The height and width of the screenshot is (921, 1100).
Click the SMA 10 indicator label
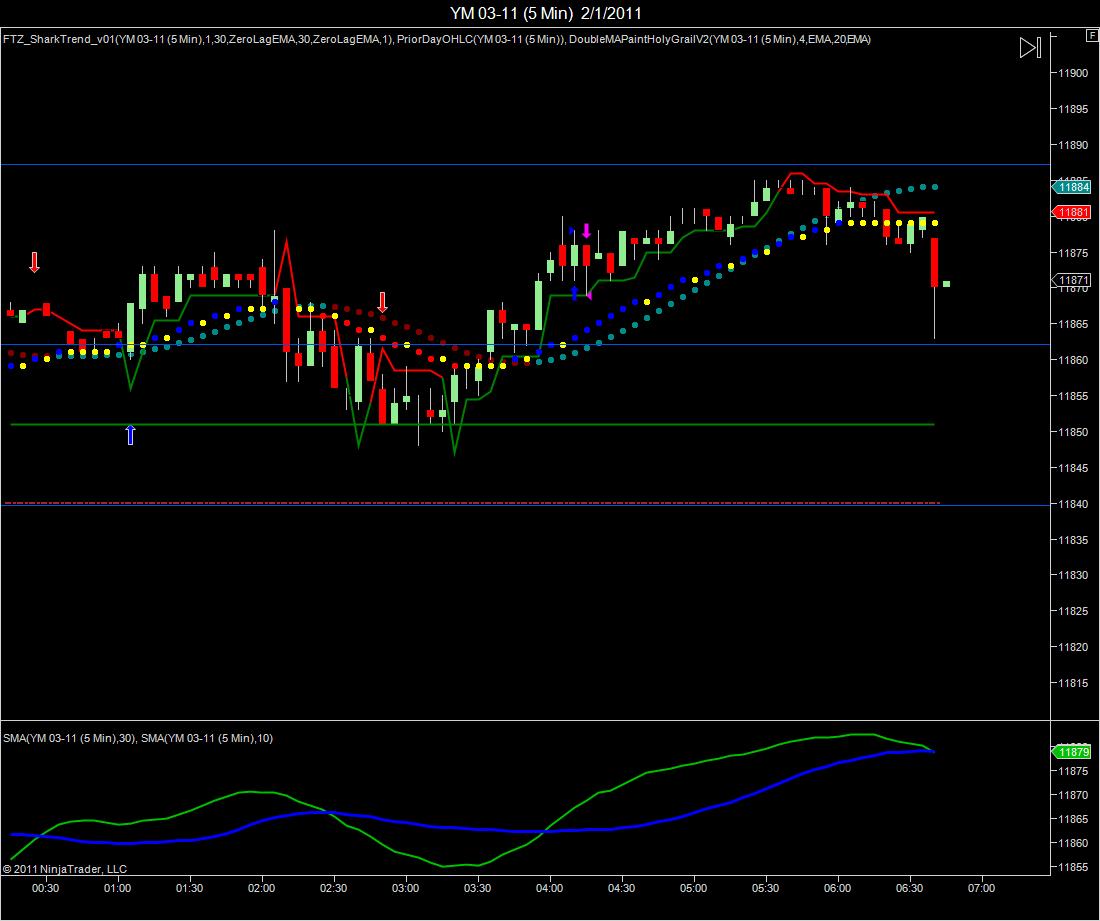point(207,738)
